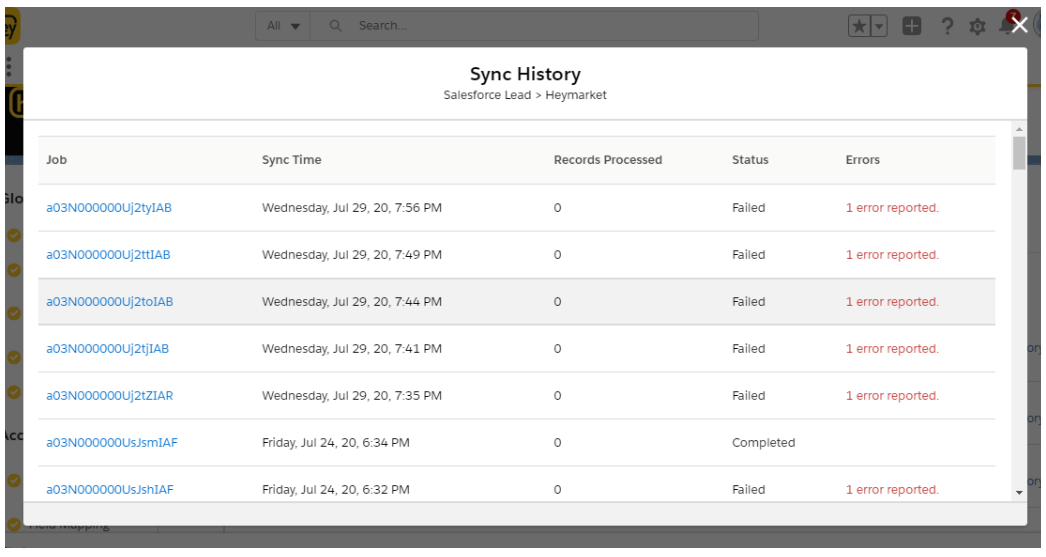Click the Salesforce Lead > Heymarket subtitle
The width and height of the screenshot is (1046, 557).
click(525, 95)
